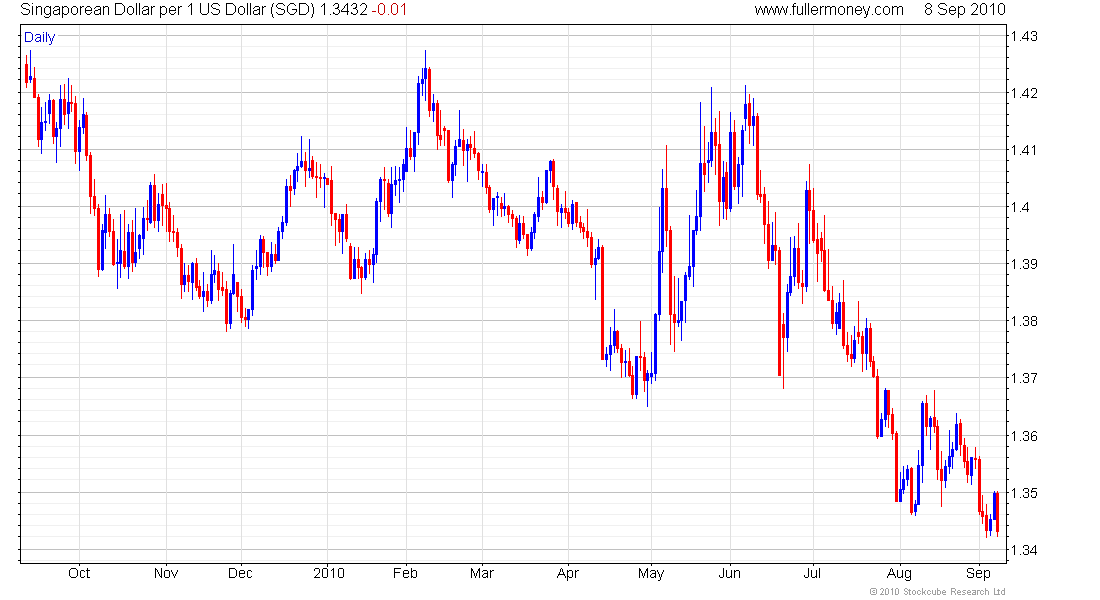Click the Aug label on time axis
This screenshot has width=1100, height=600.
tap(899, 573)
